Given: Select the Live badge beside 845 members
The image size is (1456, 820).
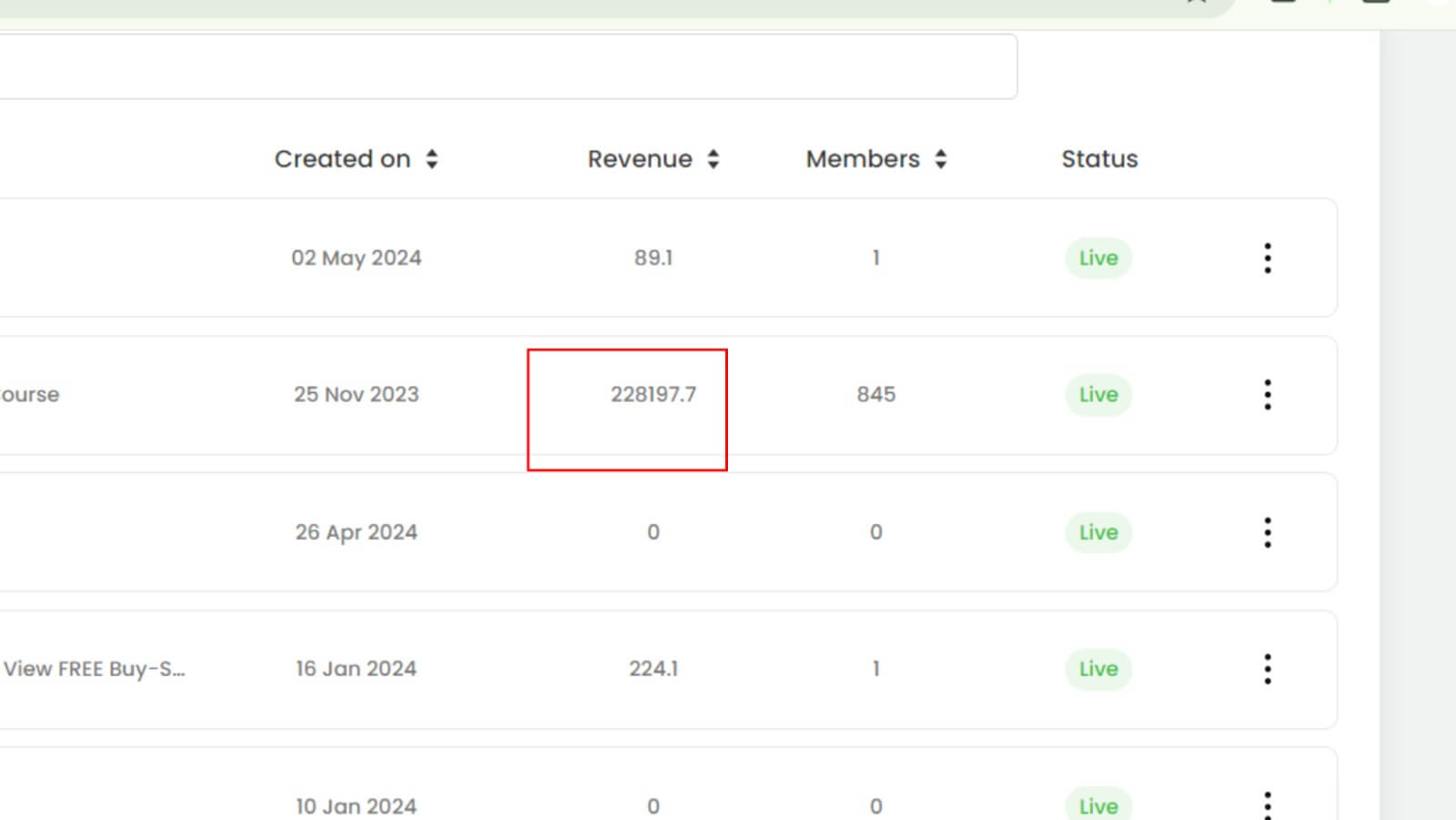Looking at the screenshot, I should (1098, 395).
